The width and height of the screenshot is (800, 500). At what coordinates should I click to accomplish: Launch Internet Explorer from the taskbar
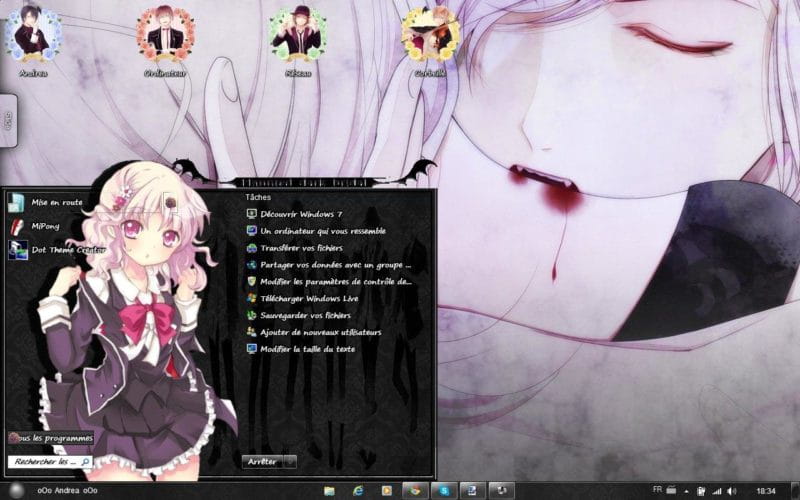click(x=358, y=491)
